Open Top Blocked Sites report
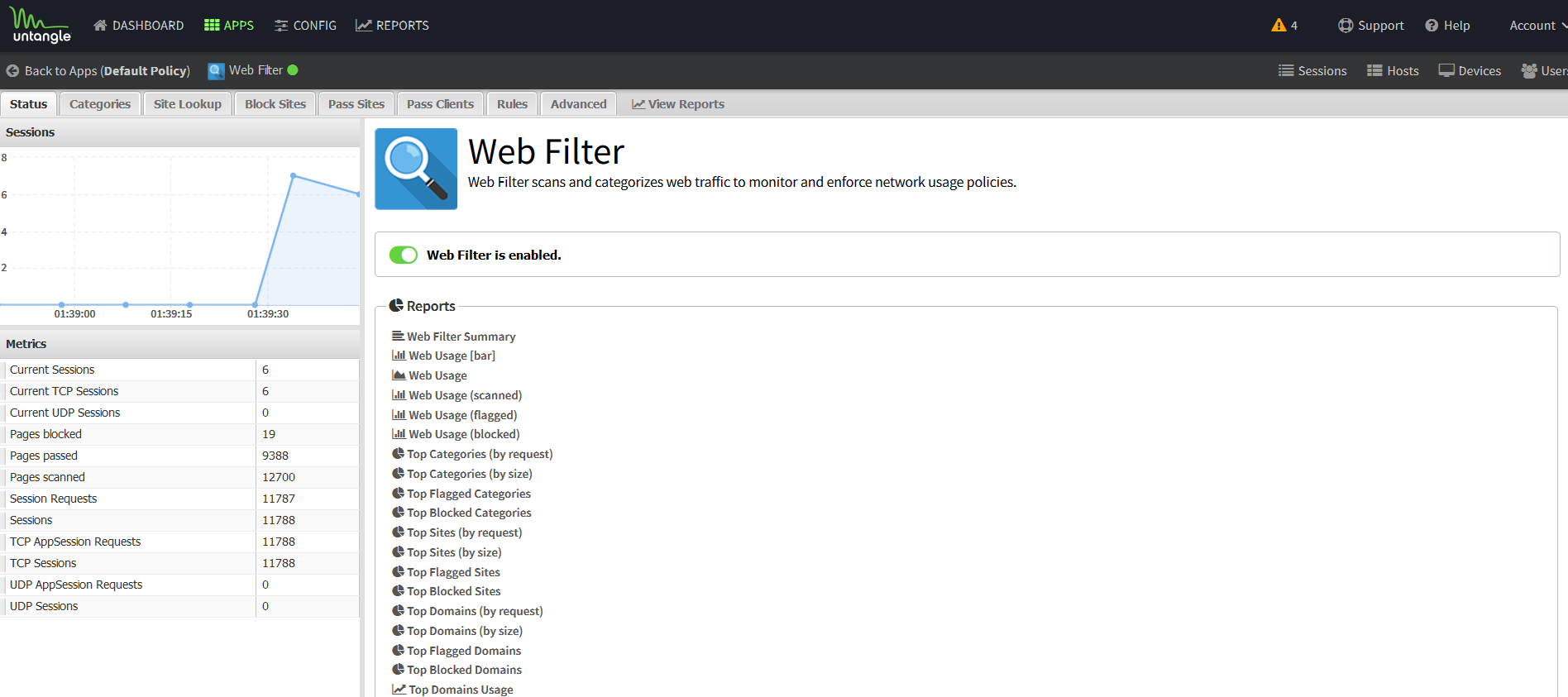The image size is (1568, 697). [x=453, y=591]
